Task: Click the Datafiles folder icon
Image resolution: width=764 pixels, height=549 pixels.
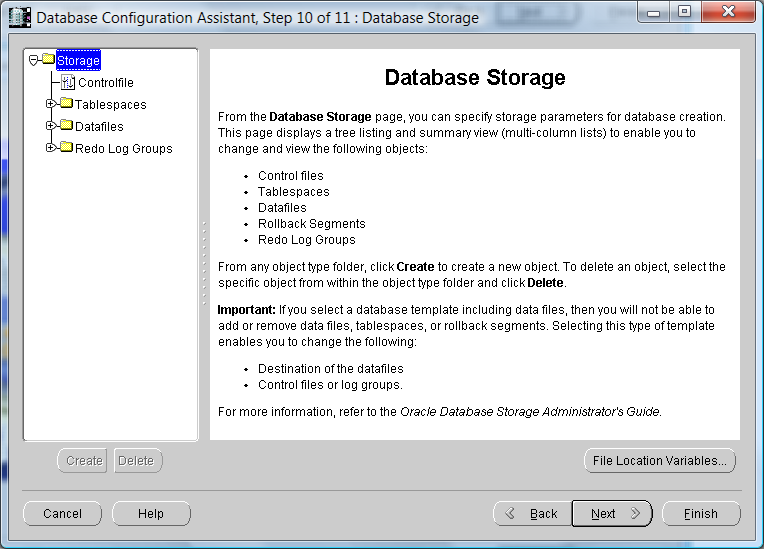Action: pos(67,125)
